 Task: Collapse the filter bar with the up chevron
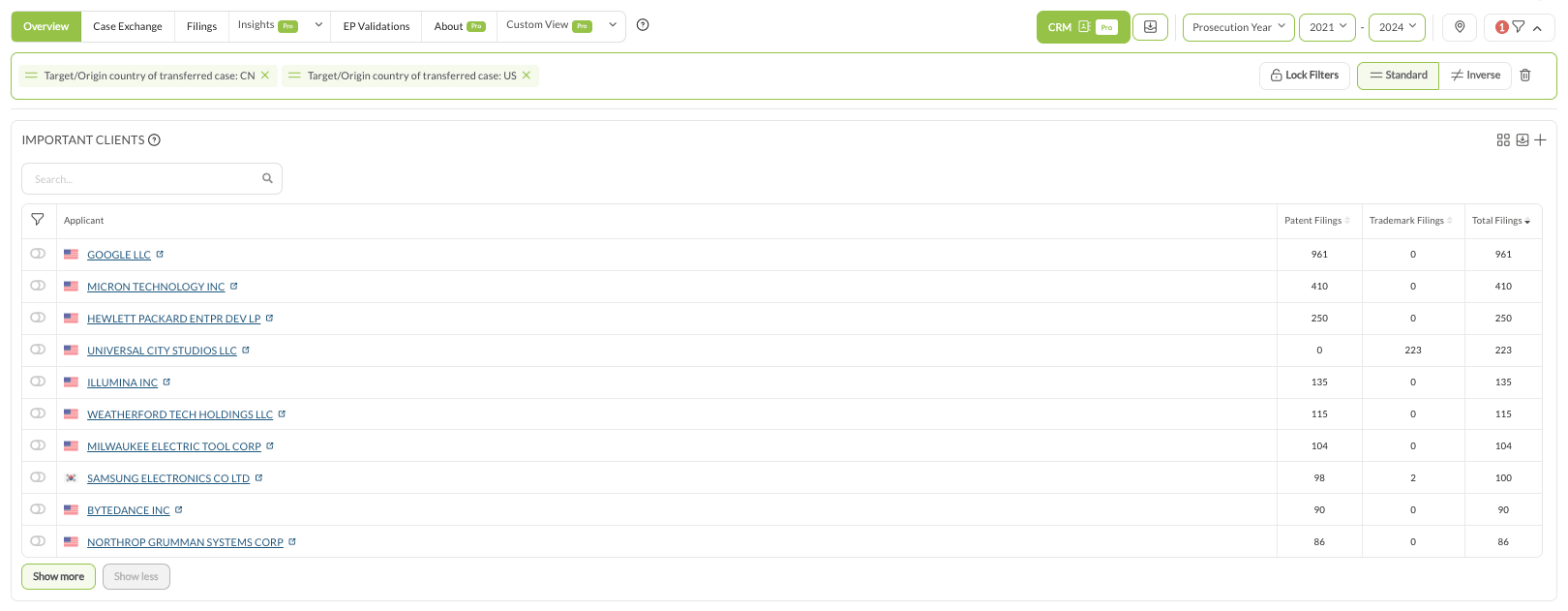[1537, 28]
